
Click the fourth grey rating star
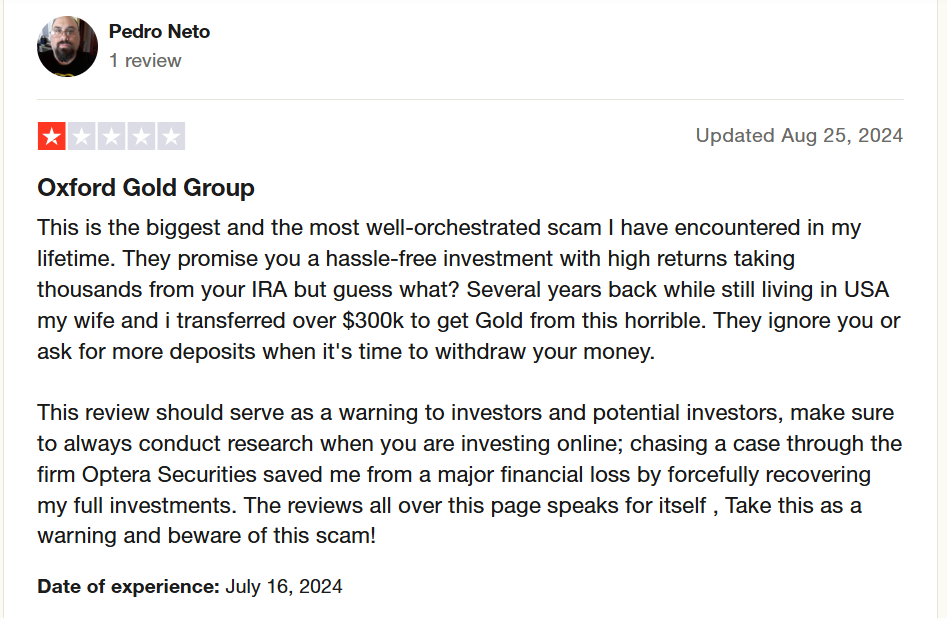click(x=141, y=136)
